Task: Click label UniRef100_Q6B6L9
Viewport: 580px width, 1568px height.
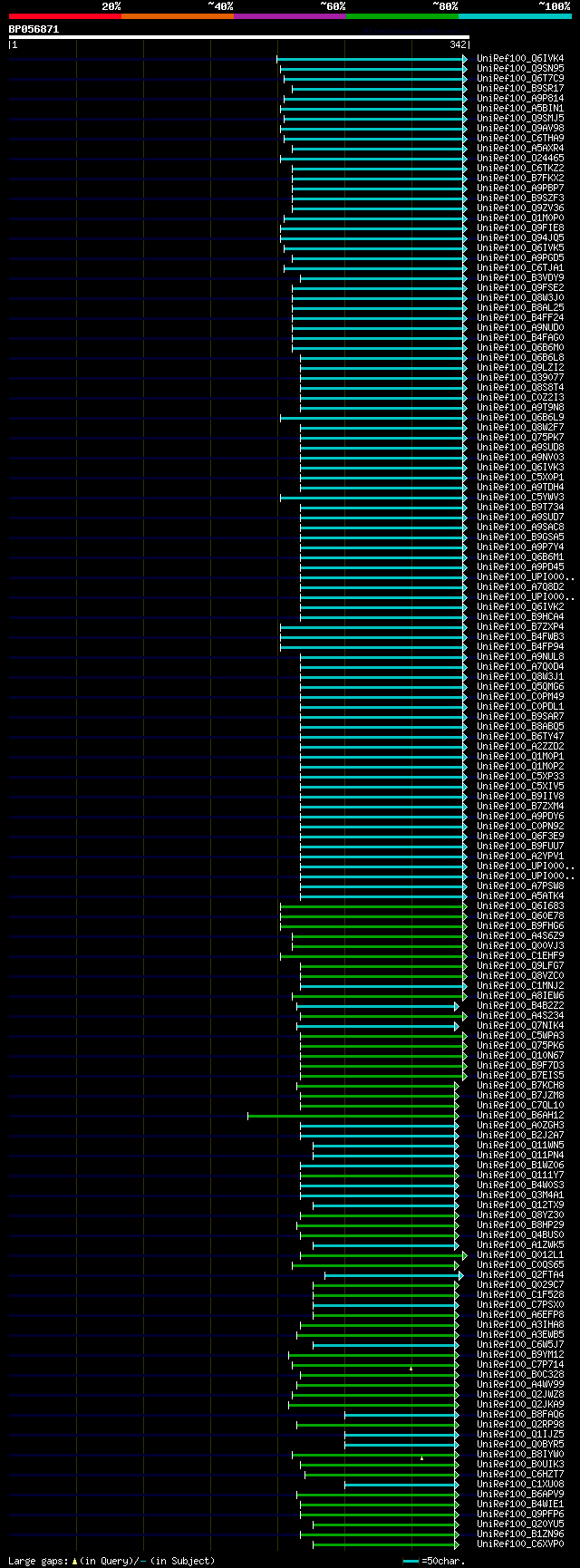Action: tap(520, 417)
